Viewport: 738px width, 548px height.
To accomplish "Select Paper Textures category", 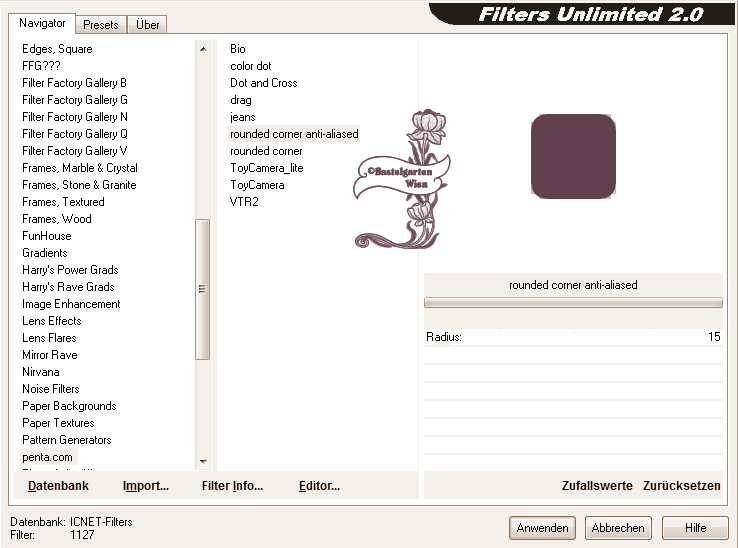I will [58, 423].
